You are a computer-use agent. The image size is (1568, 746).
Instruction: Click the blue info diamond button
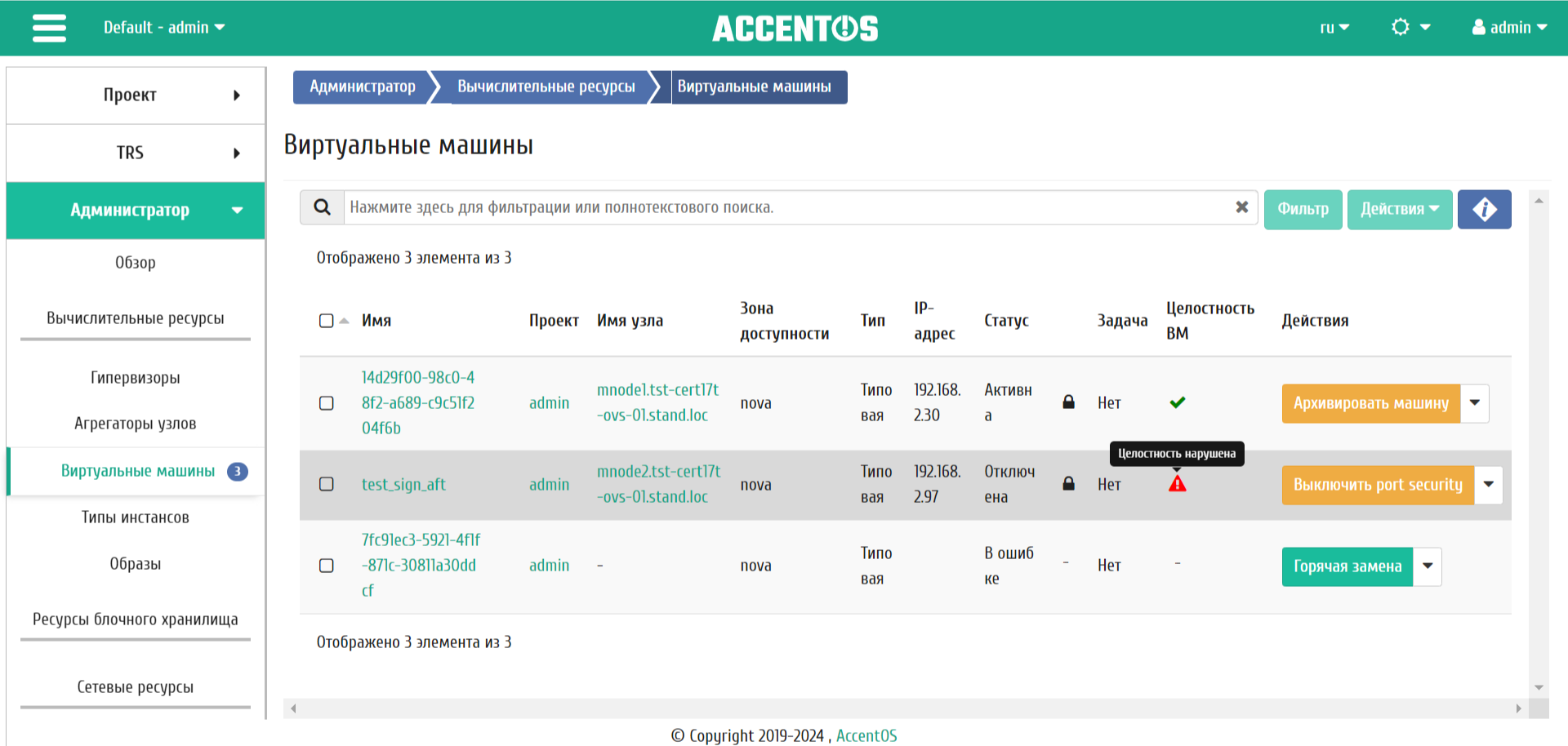1484,210
